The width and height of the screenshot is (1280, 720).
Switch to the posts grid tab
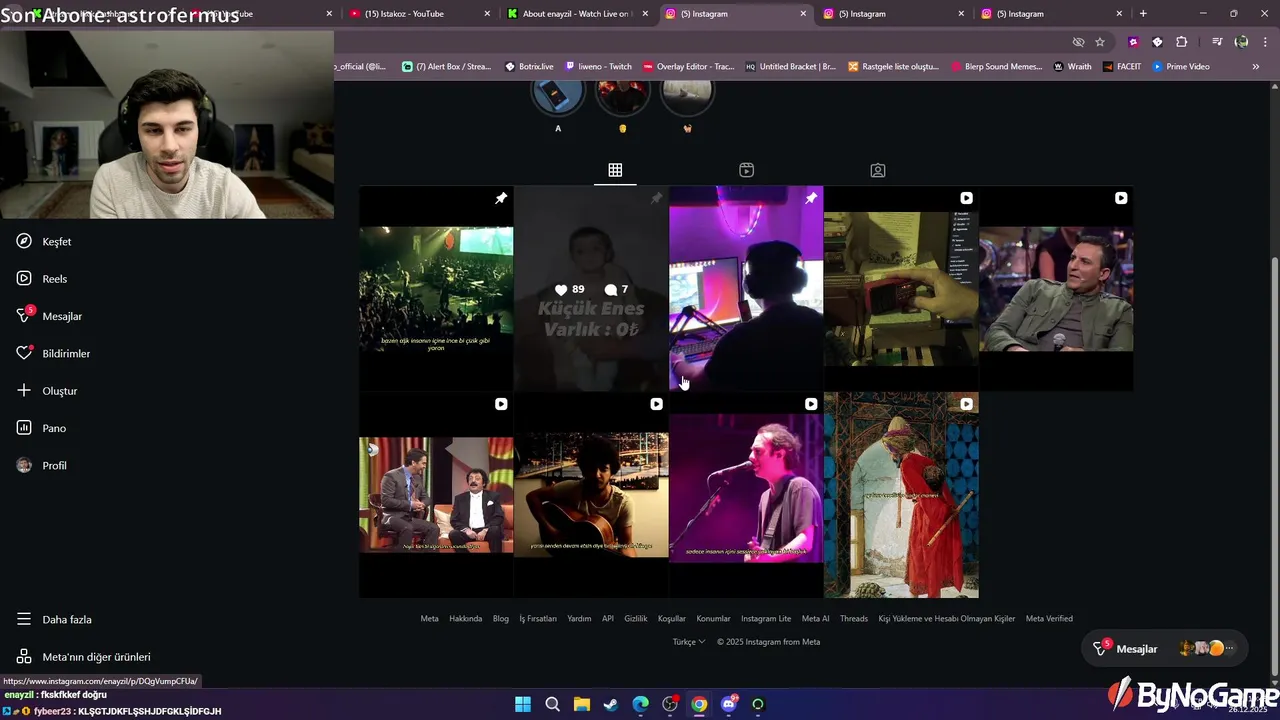point(615,170)
